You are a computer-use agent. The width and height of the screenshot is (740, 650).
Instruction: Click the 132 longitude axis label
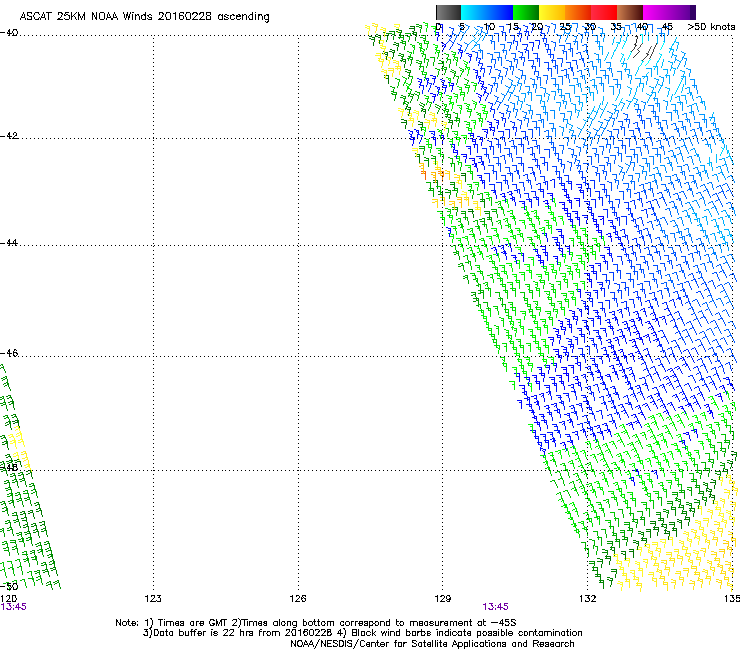[588, 599]
